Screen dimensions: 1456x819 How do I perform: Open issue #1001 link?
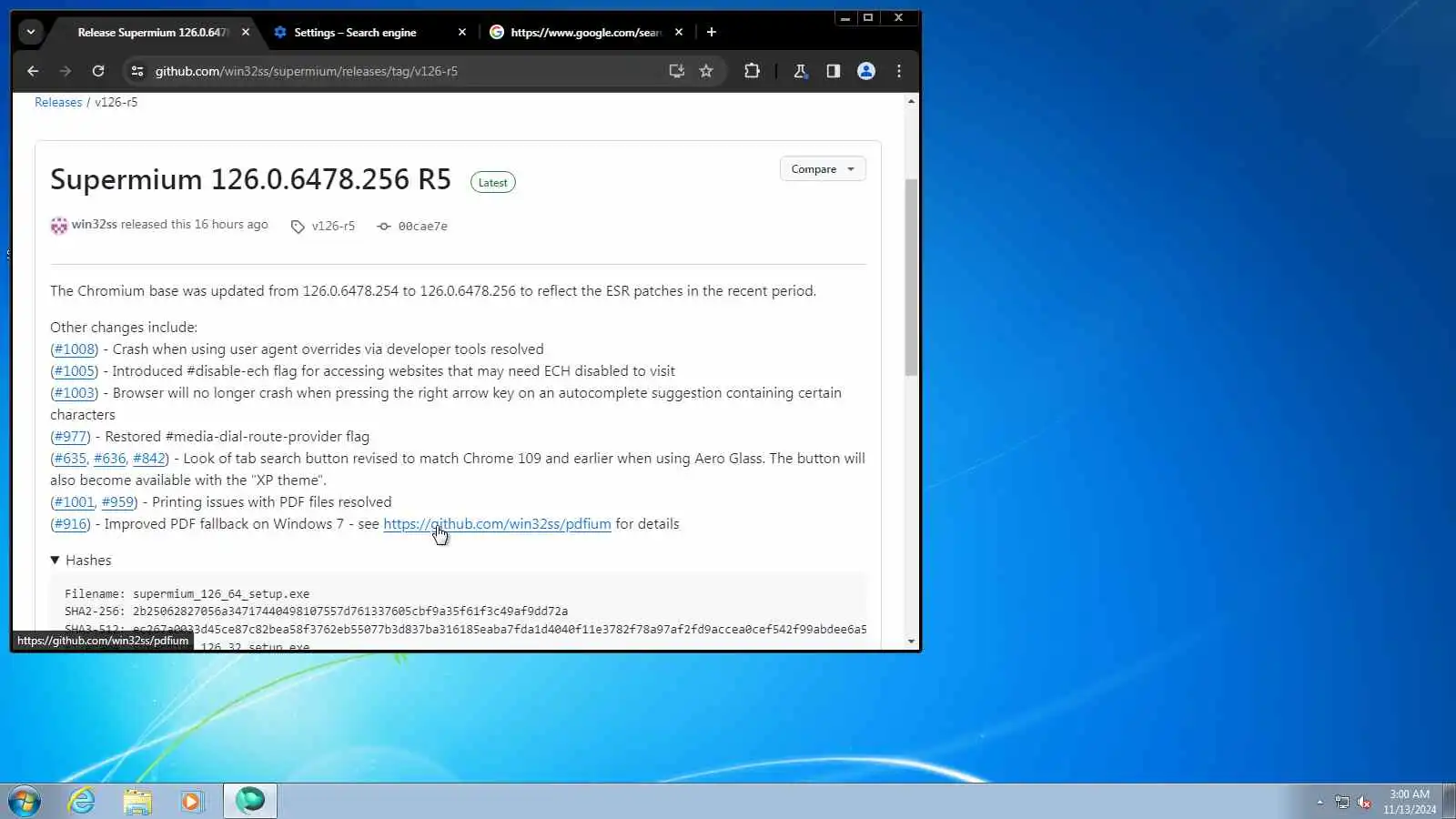pyautogui.click(x=74, y=502)
